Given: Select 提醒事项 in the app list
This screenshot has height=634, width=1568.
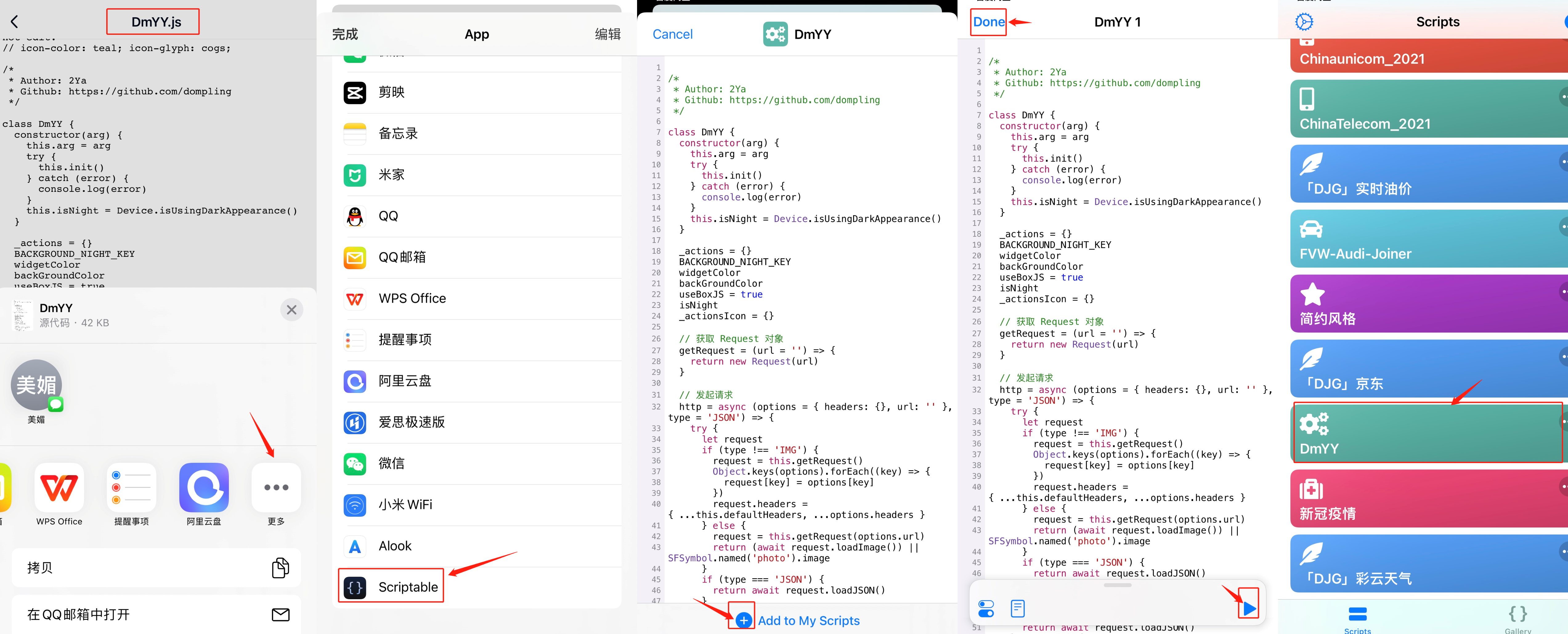Looking at the screenshot, I should tap(477, 340).
